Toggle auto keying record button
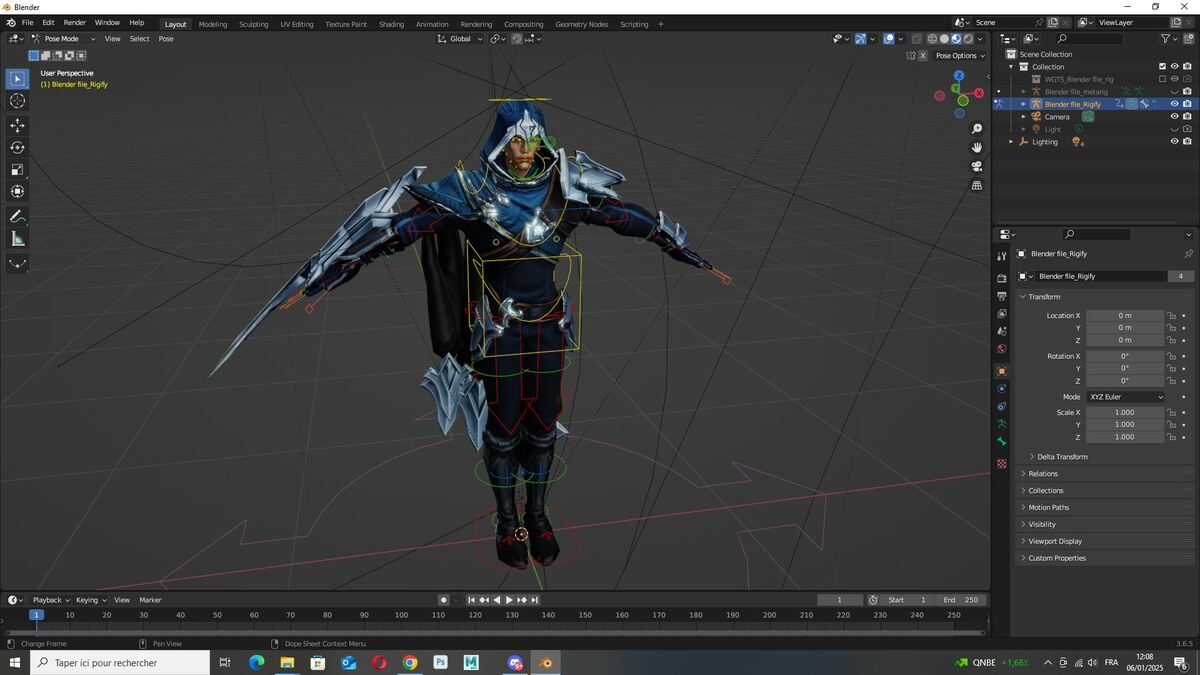The width and height of the screenshot is (1200, 675). [443, 600]
